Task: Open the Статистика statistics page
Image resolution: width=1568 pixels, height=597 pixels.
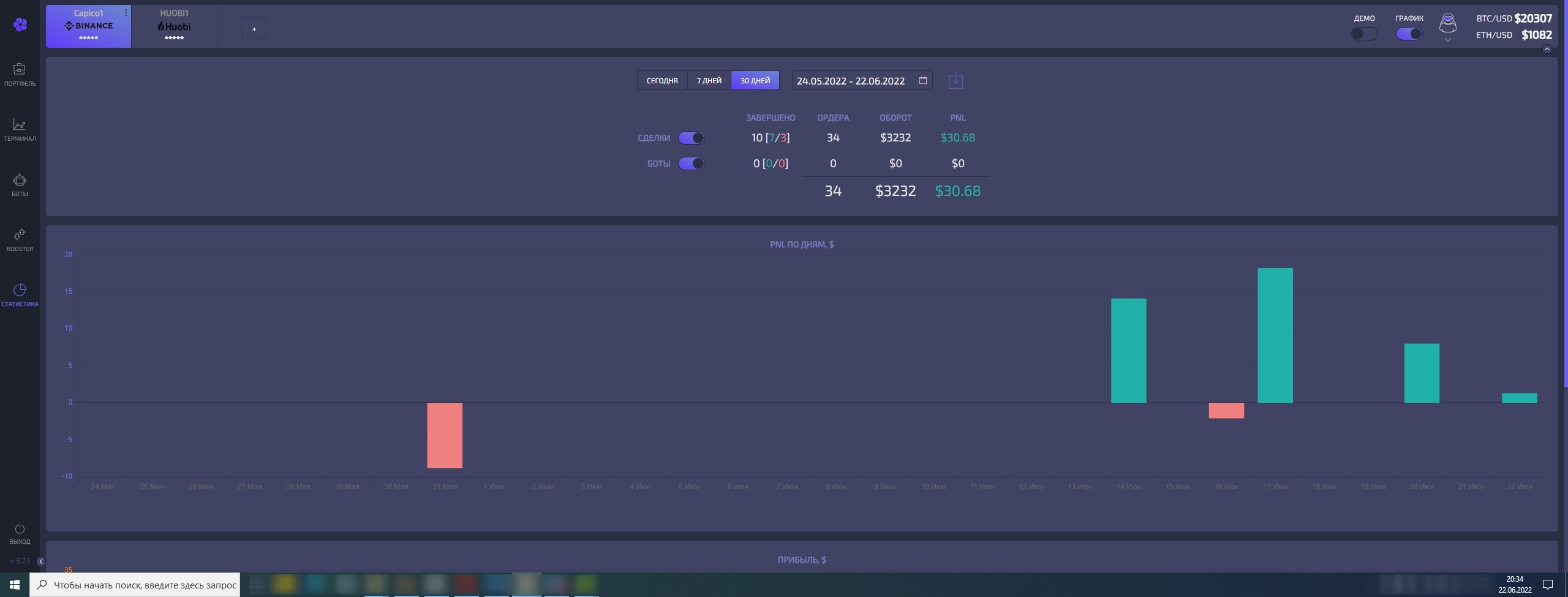Action: click(x=20, y=295)
